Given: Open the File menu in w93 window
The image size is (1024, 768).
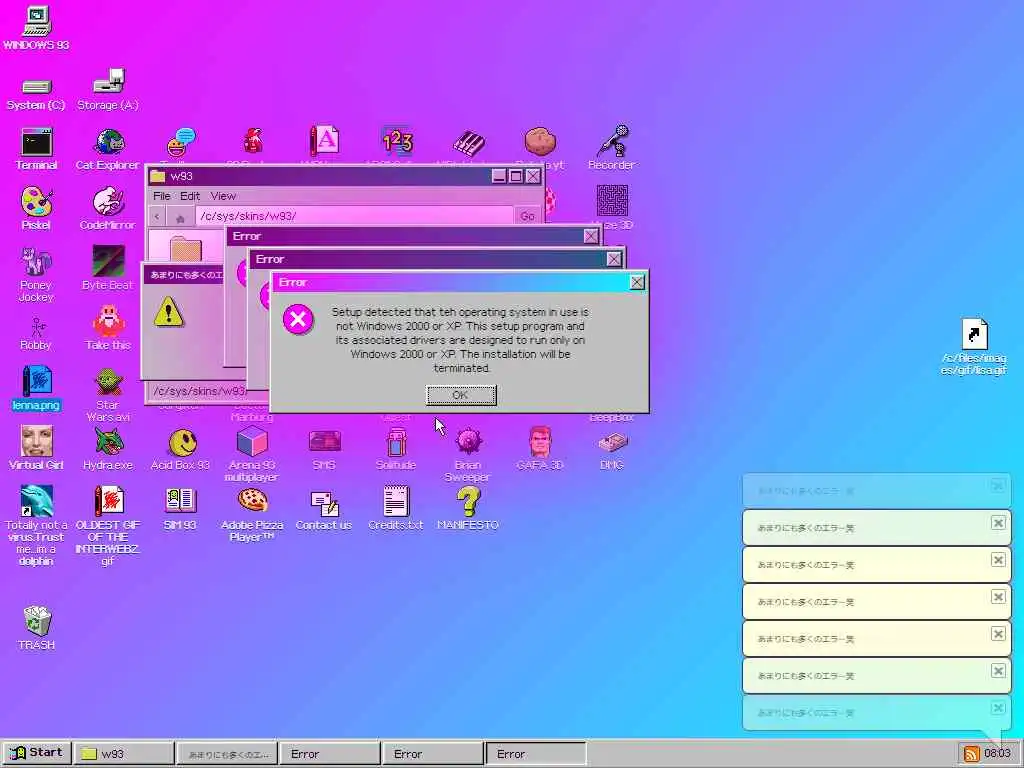Looking at the screenshot, I should pos(161,196).
